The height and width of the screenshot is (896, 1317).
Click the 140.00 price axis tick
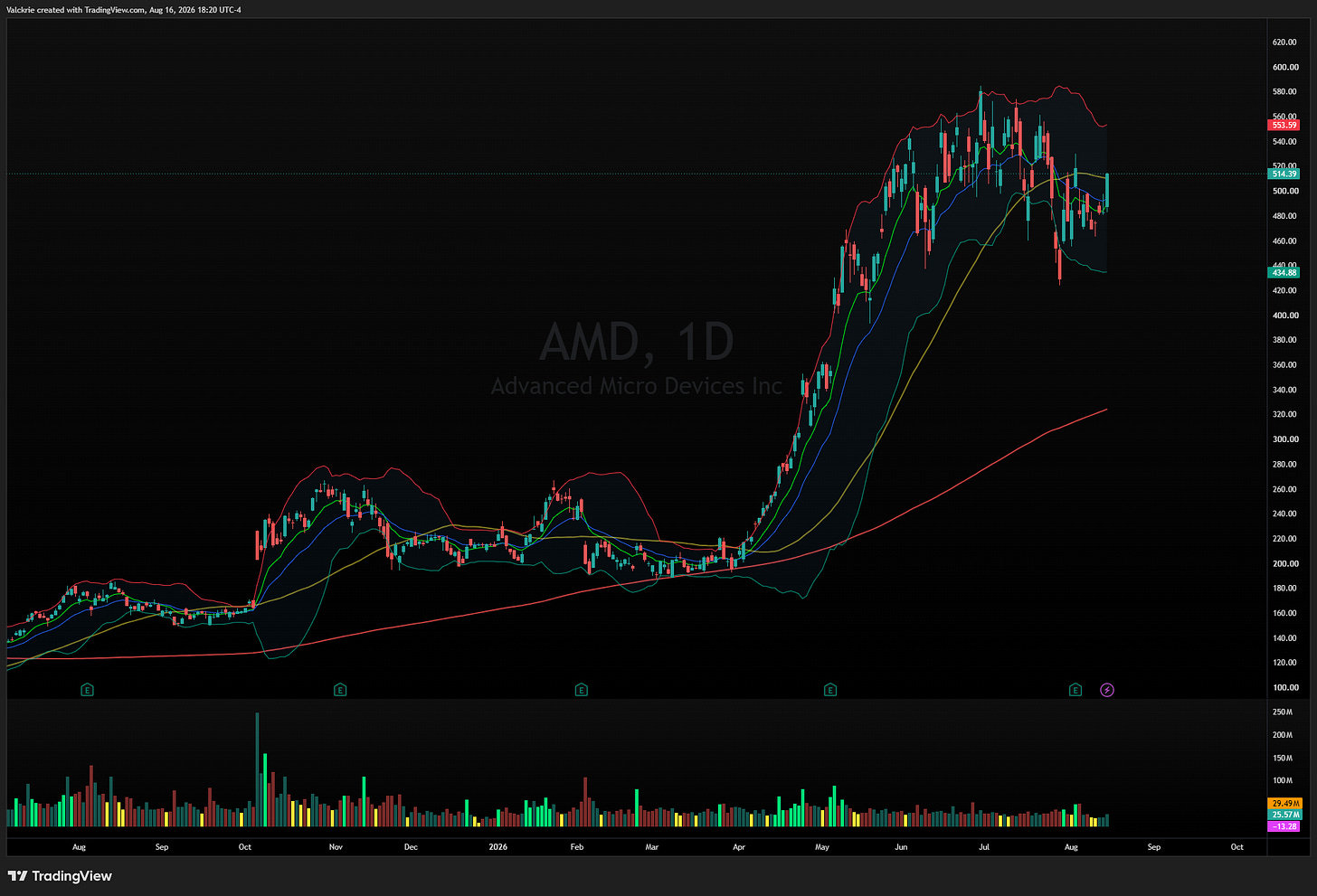tap(1285, 638)
